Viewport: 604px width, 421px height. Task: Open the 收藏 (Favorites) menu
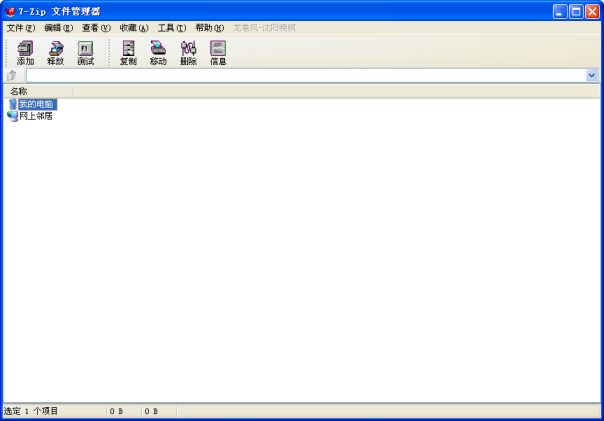point(134,28)
